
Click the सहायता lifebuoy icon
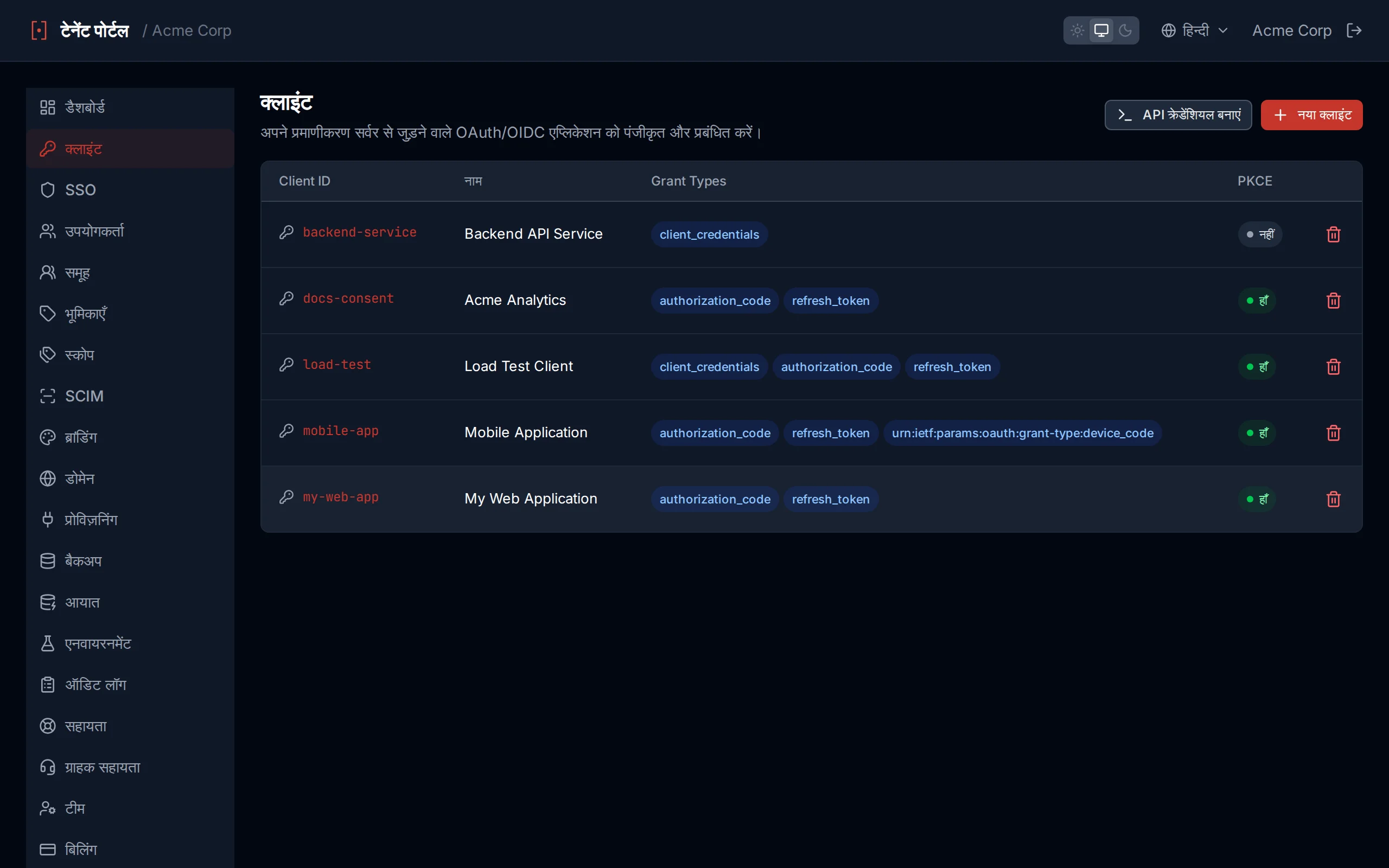point(48,726)
